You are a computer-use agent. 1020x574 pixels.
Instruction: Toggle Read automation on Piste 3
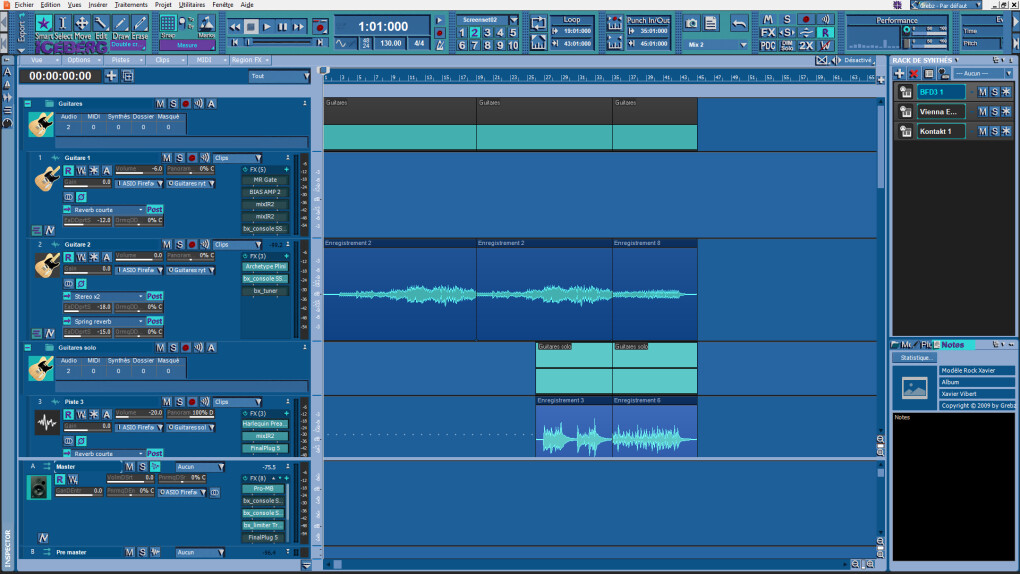68,414
